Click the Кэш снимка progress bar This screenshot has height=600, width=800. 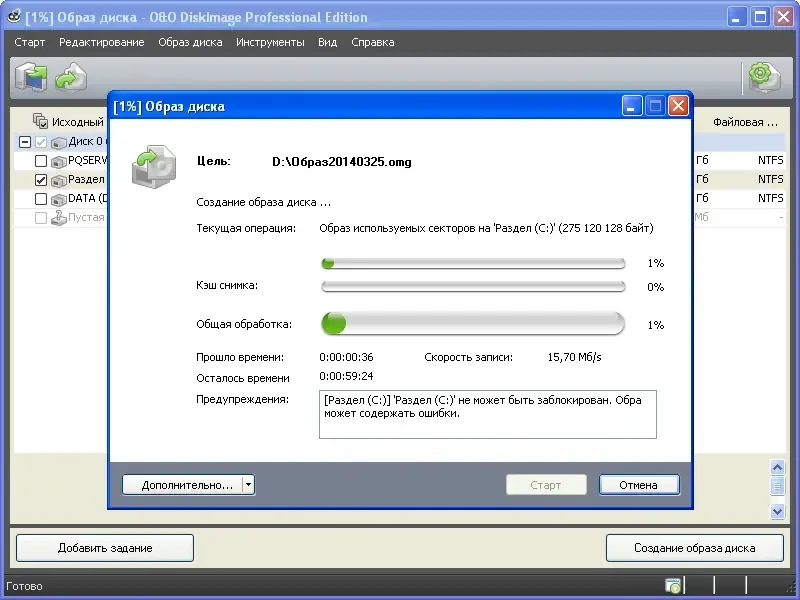473,286
